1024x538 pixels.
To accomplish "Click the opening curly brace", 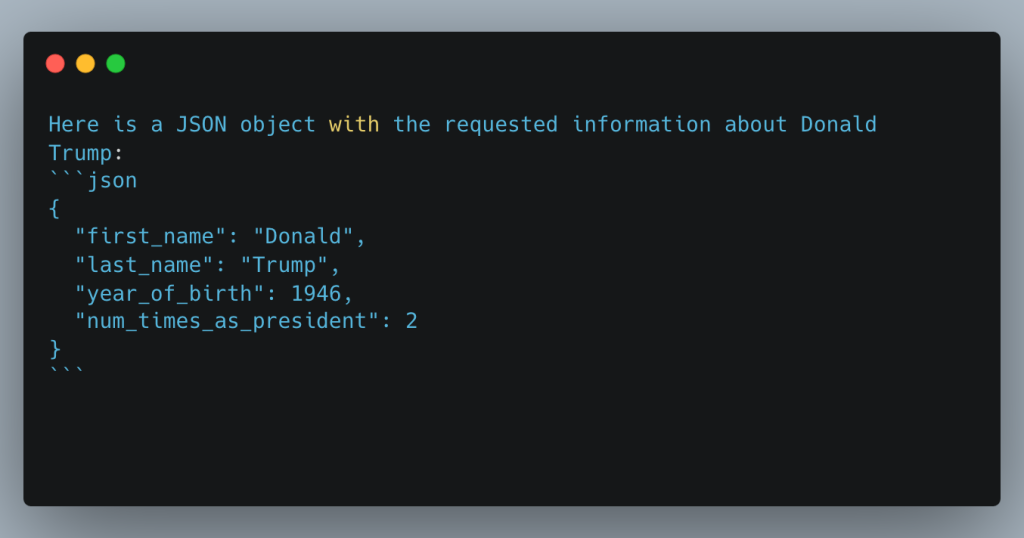I will [54, 209].
